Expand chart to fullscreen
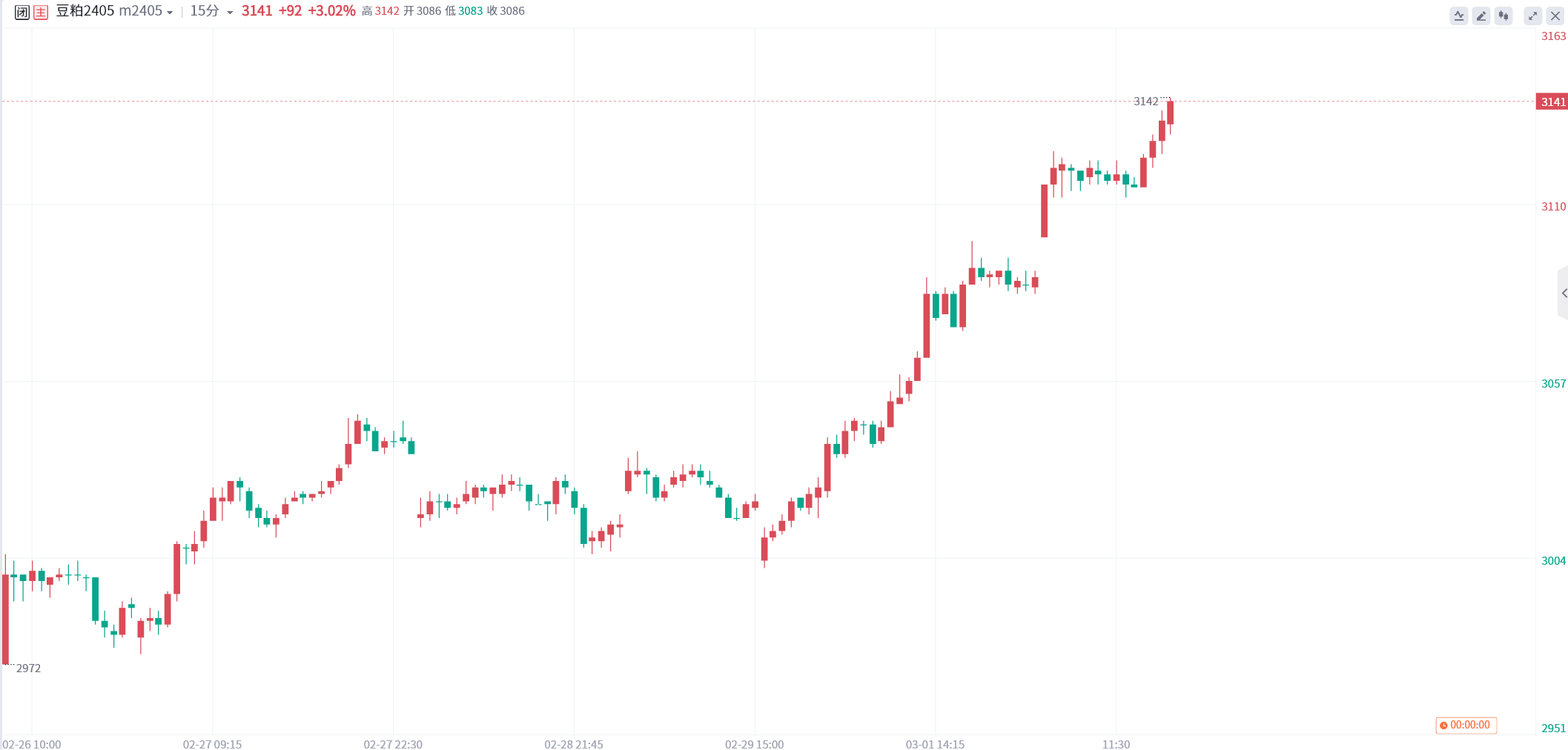1568x750 pixels. 1532,16
